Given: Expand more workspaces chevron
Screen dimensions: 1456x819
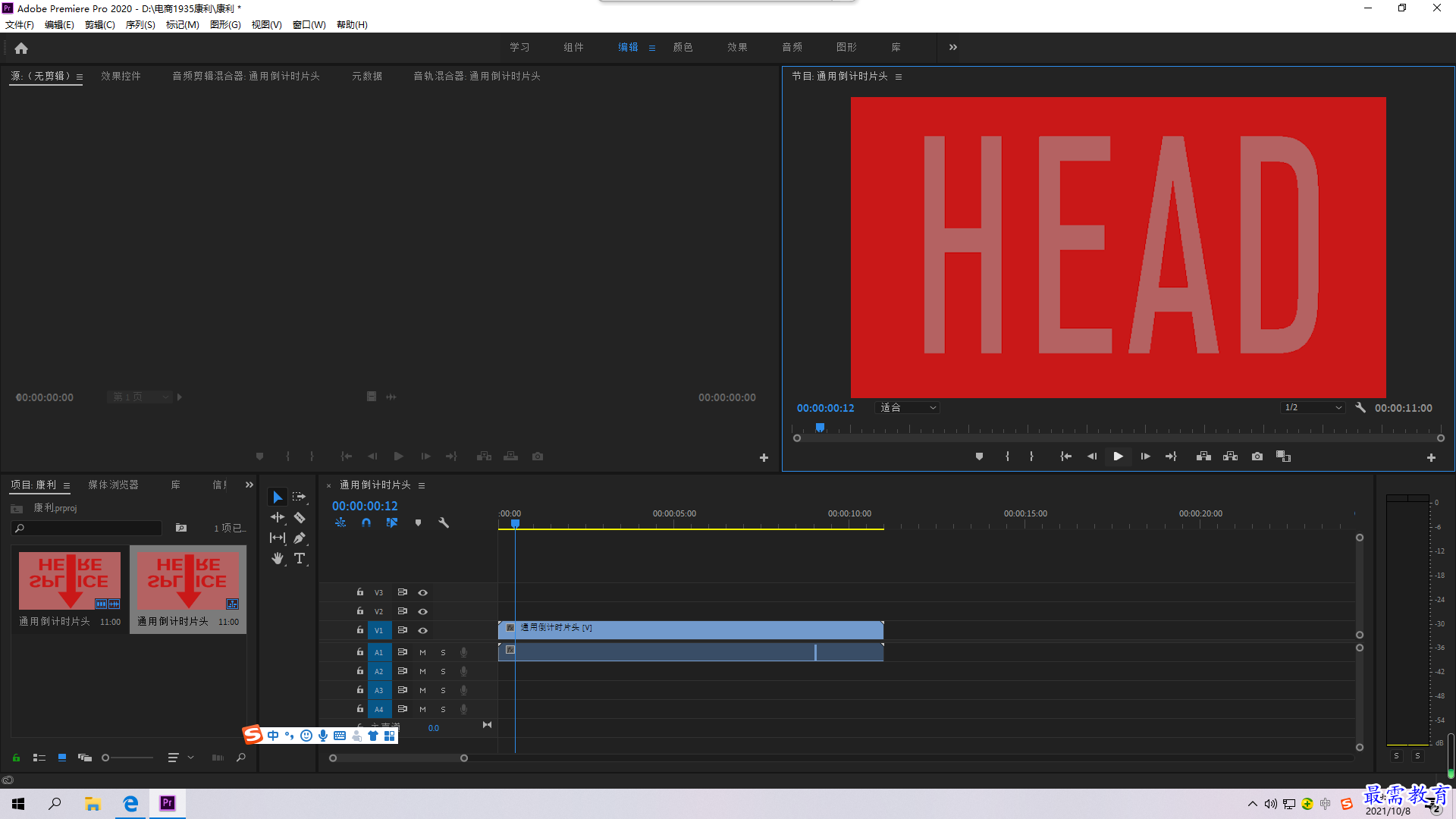Looking at the screenshot, I should point(952,47).
